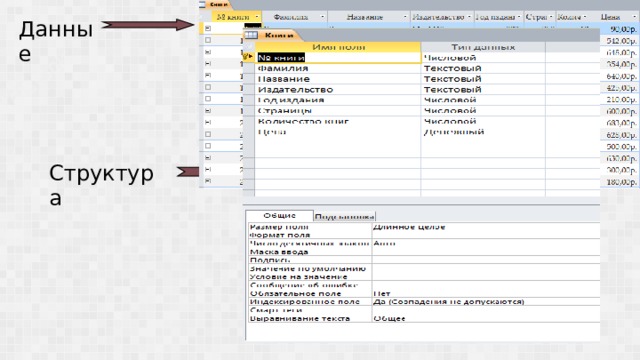This screenshot has width=640, height=360.
Task: Expand the record row priced 512,00р.
Action: pyautogui.click(x=208, y=40)
